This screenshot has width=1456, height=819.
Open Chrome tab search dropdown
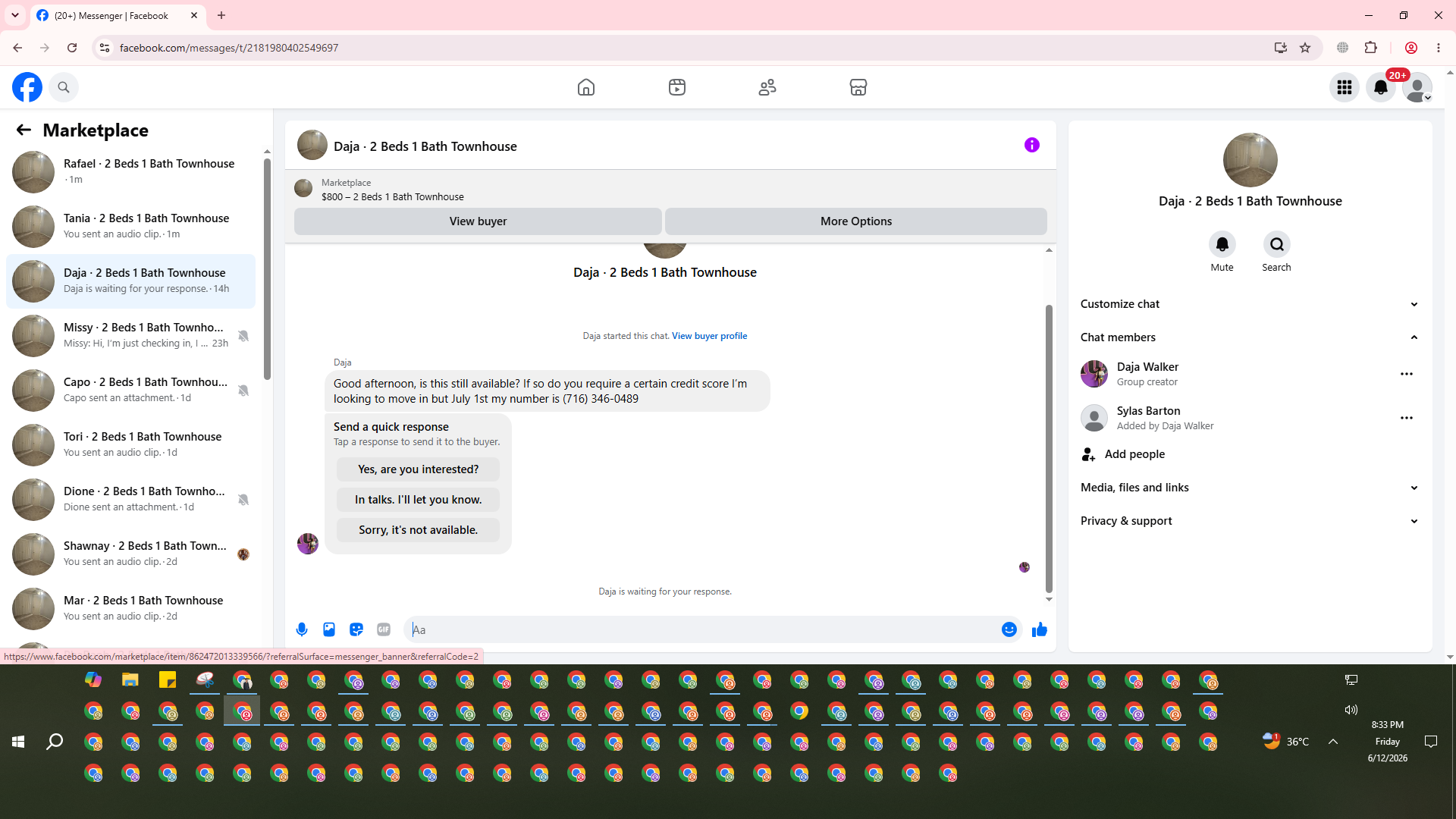(x=15, y=15)
